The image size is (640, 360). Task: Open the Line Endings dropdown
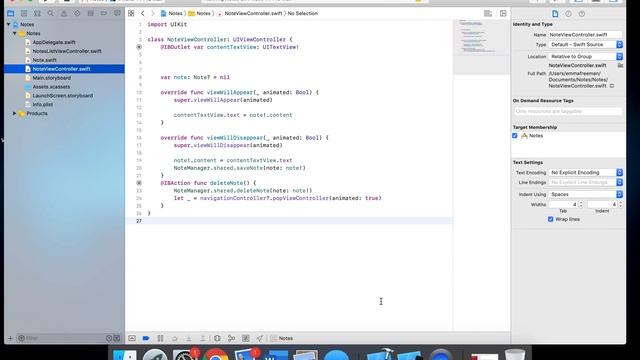[585, 182]
